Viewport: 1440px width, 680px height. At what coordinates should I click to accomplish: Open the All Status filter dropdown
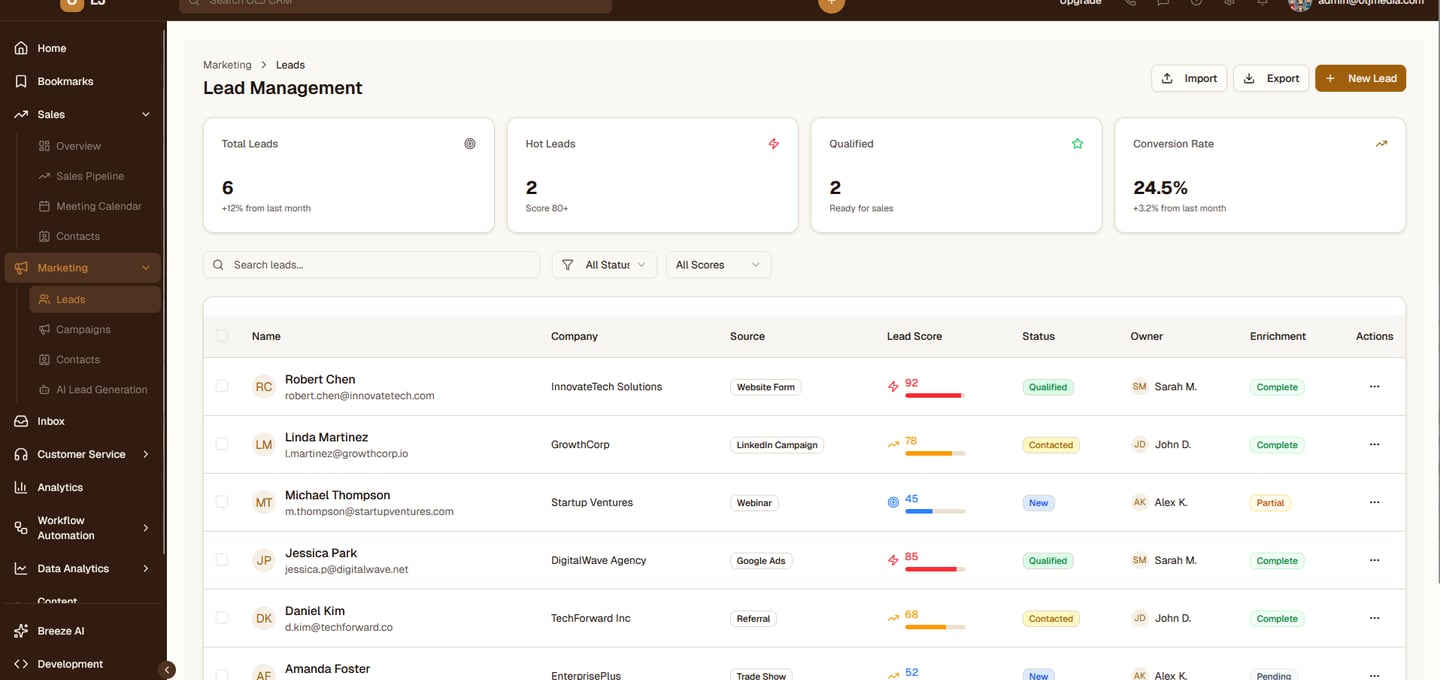point(604,265)
